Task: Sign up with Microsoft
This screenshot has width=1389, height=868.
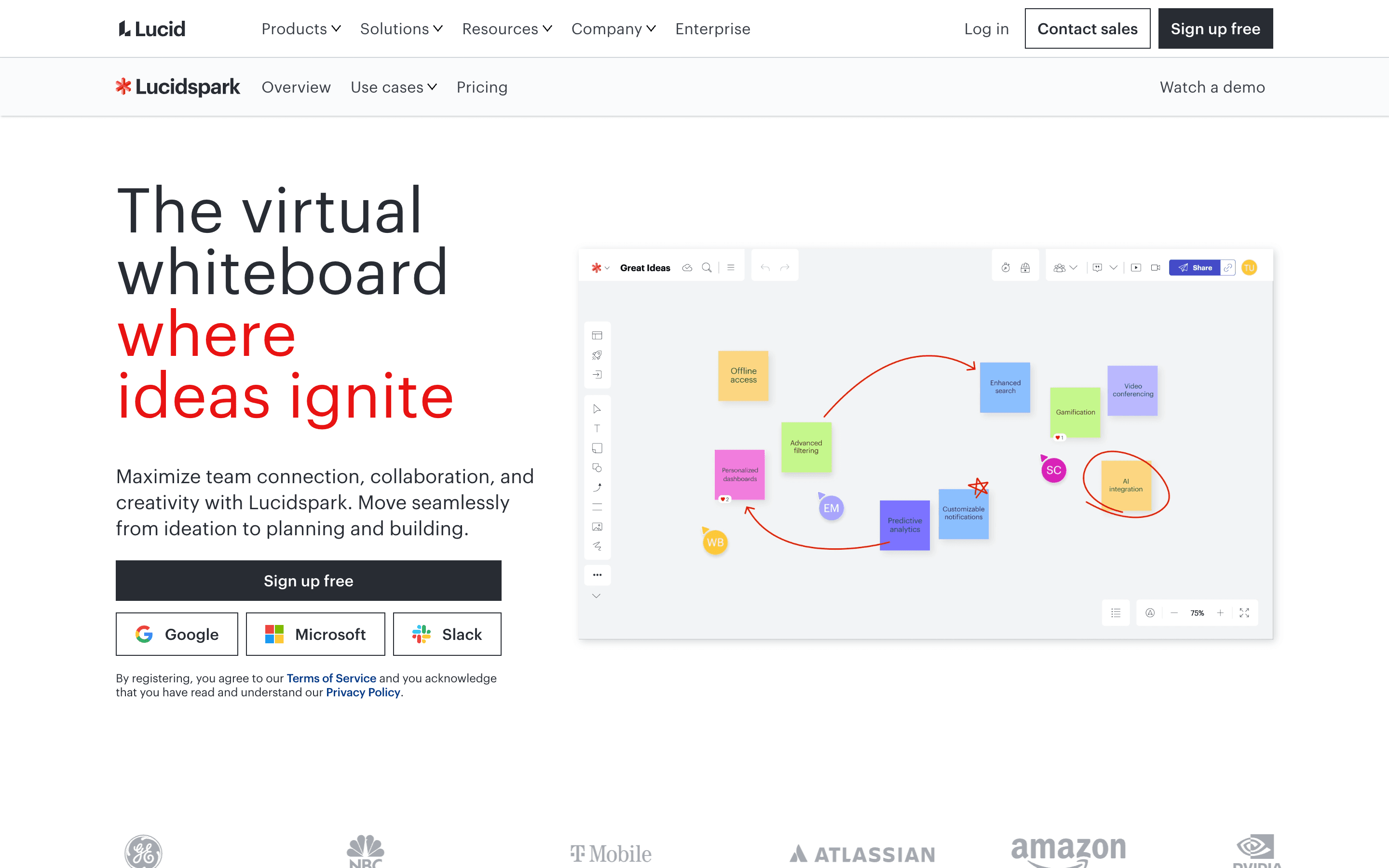Action: tap(315, 634)
